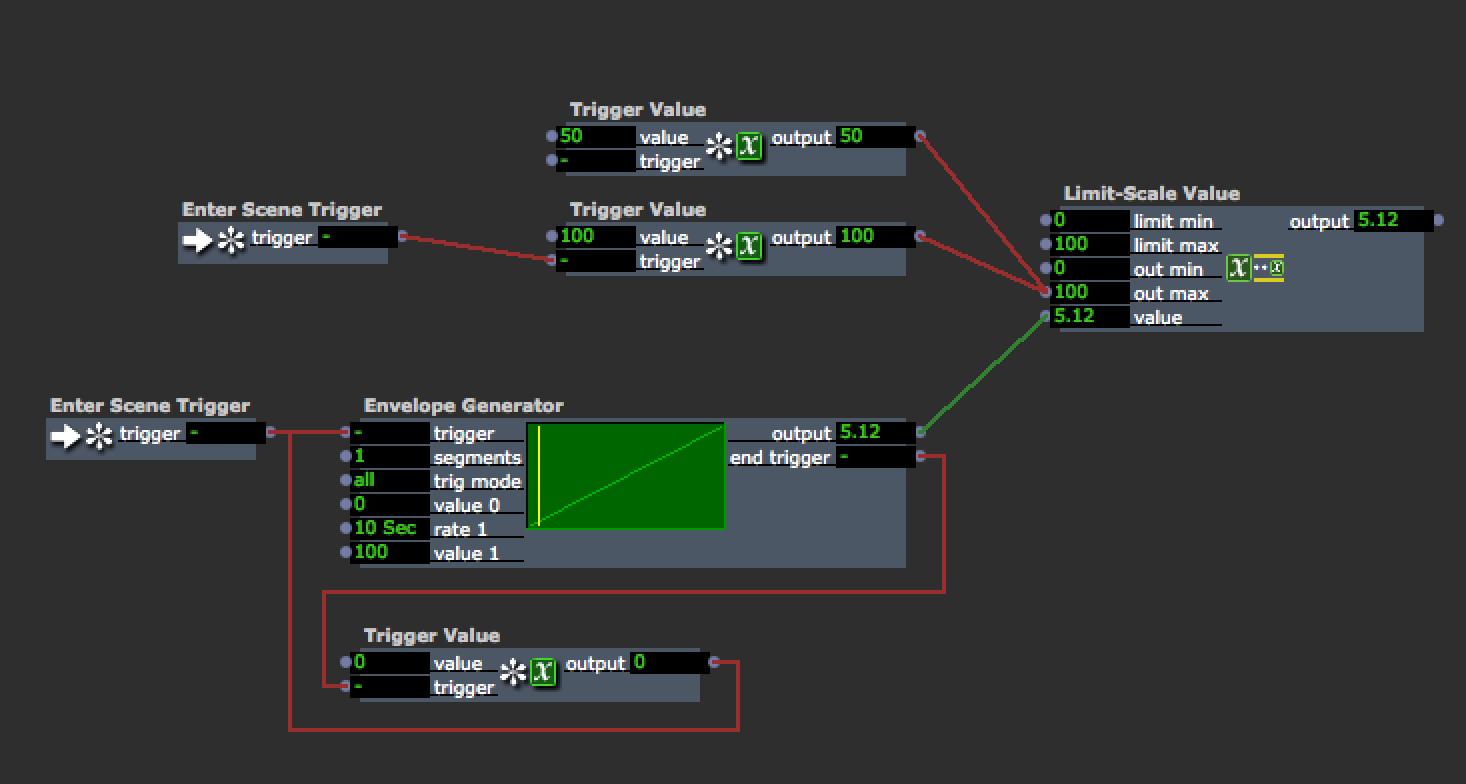Click the trig mode field set to all
The image size is (1466, 784).
click(390, 480)
